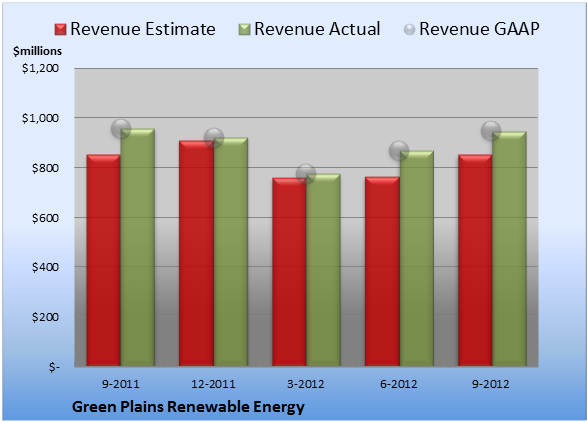The height and width of the screenshot is (422, 588).
Task: Click the 3-2012 x-axis label
Action: click(306, 384)
